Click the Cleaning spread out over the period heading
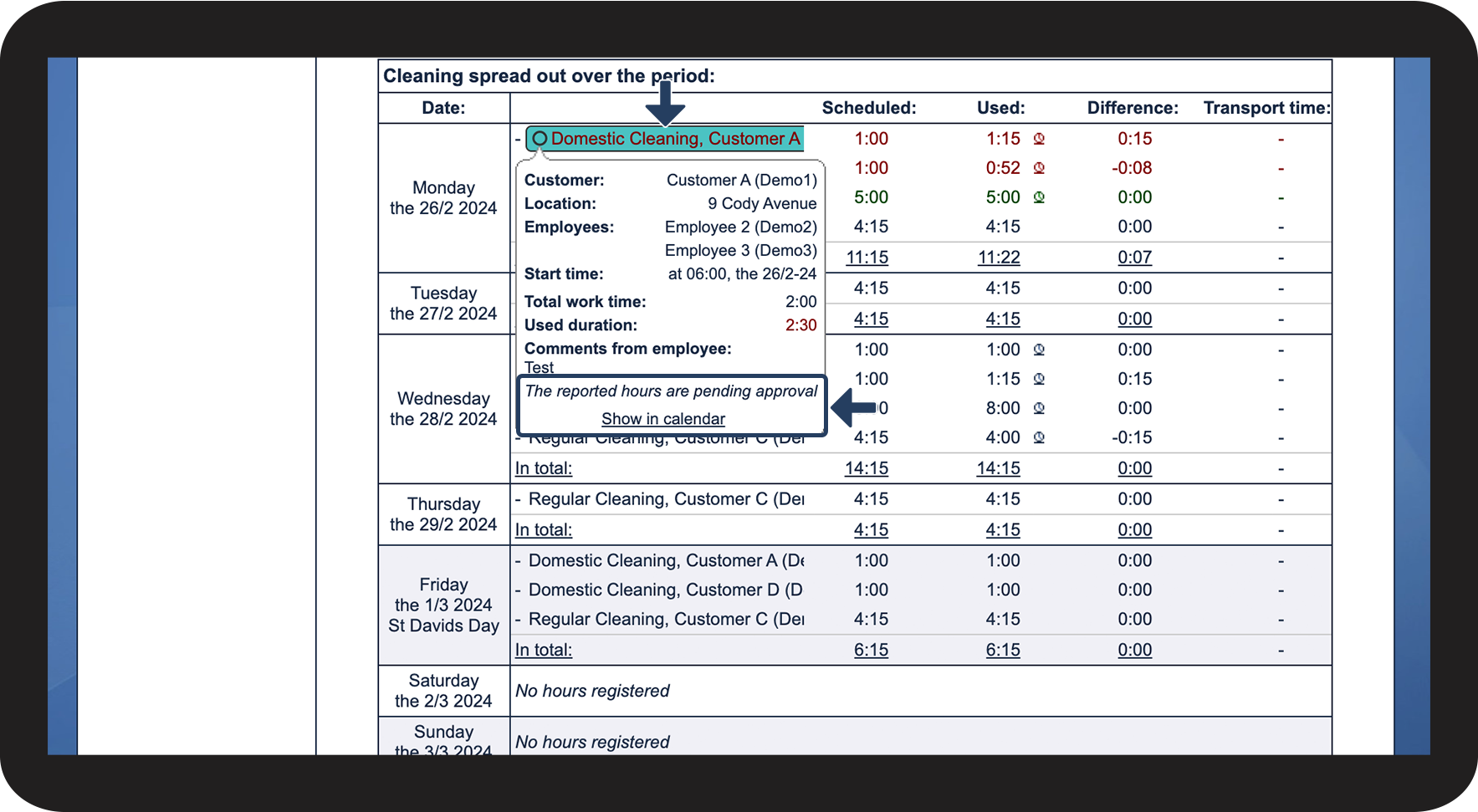Image resolution: width=1478 pixels, height=812 pixels. (549, 76)
